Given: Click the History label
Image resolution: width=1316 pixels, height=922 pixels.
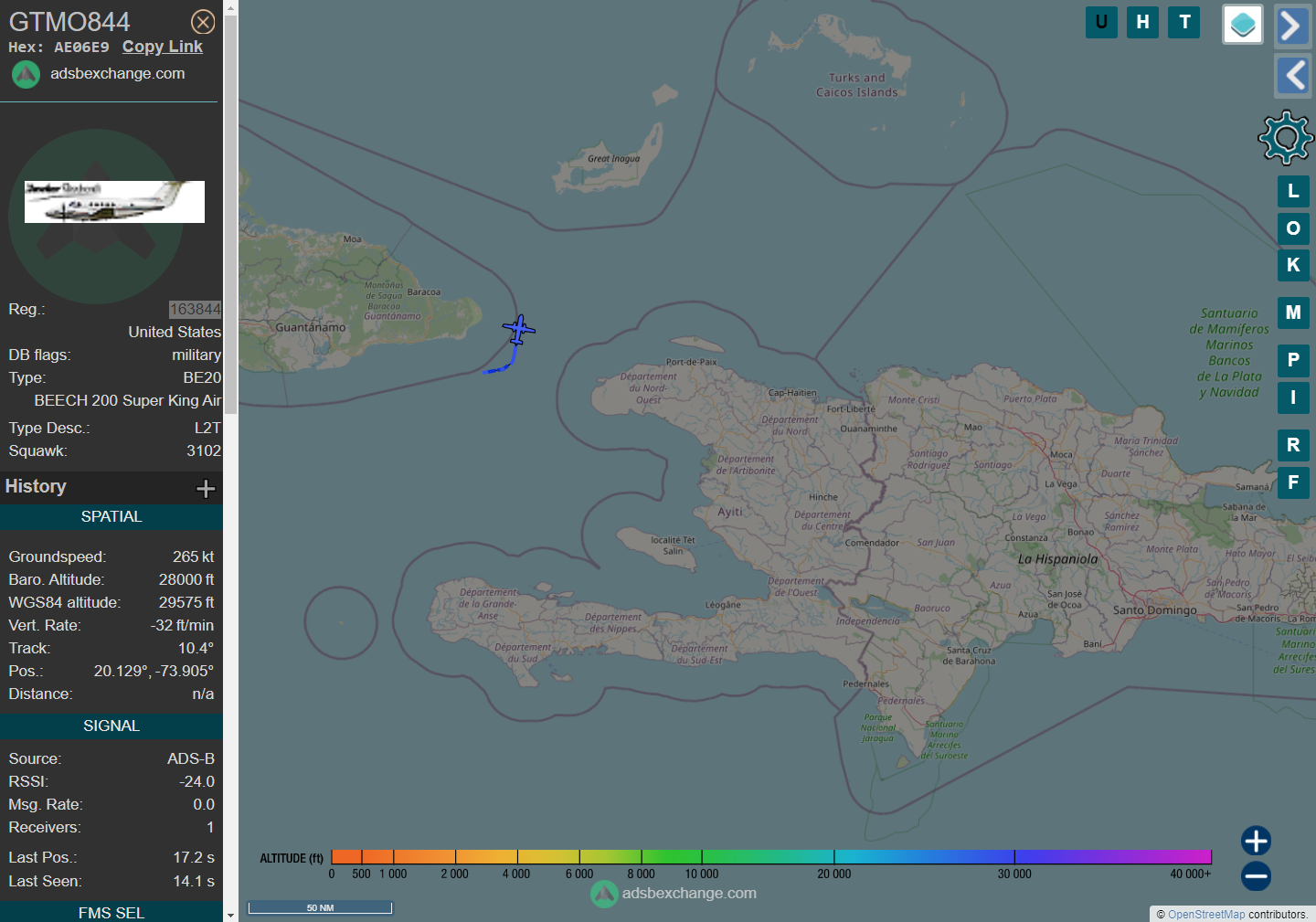Looking at the screenshot, I should pos(36,486).
